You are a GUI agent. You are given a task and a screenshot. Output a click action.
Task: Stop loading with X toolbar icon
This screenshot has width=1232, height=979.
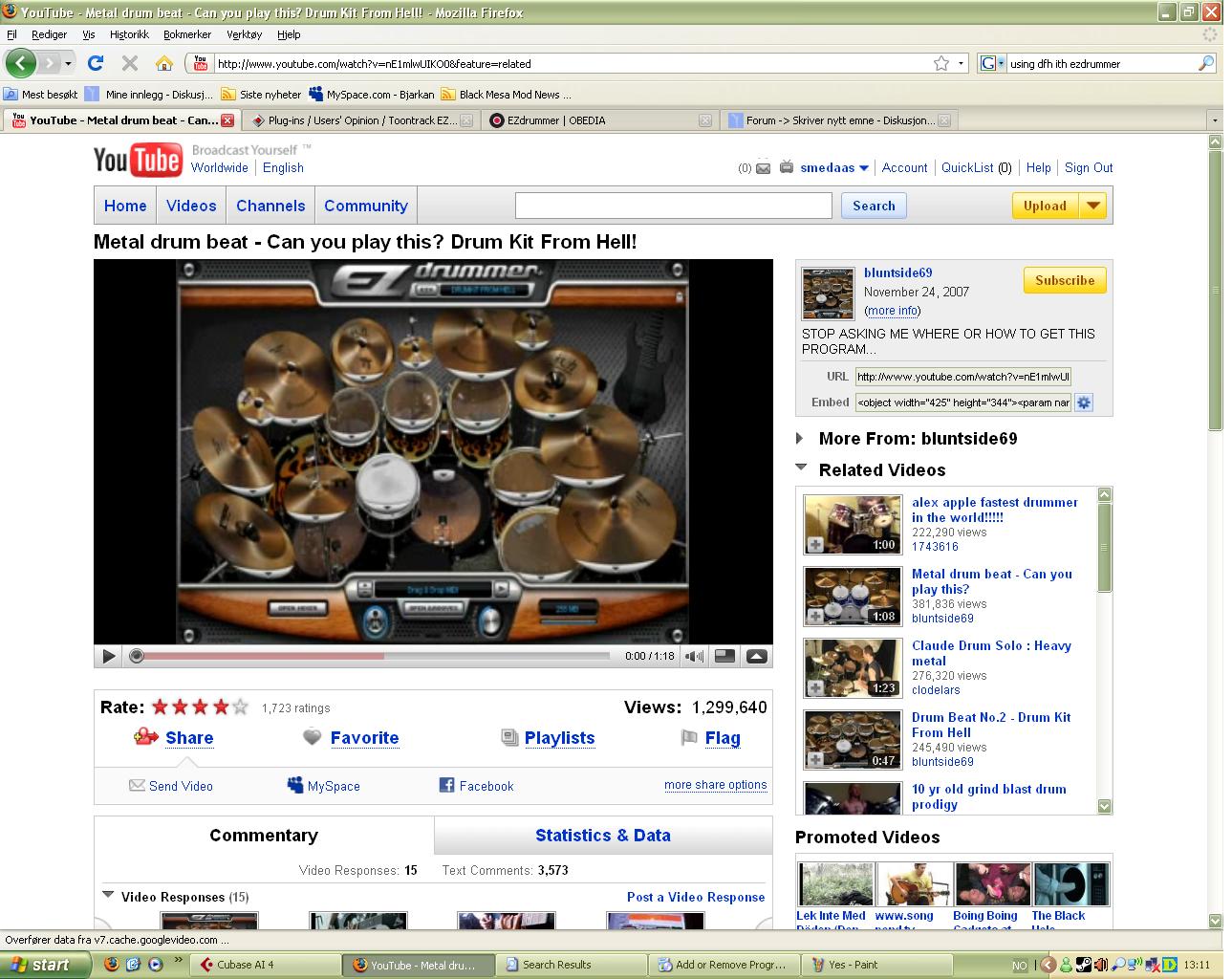(x=130, y=63)
